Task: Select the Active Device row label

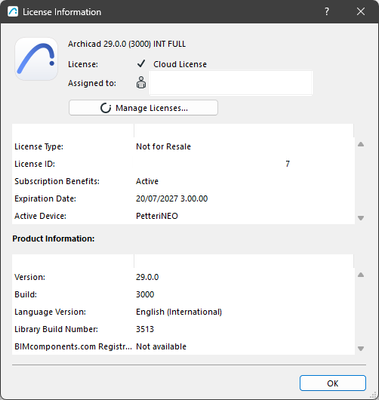Action: click(x=40, y=216)
